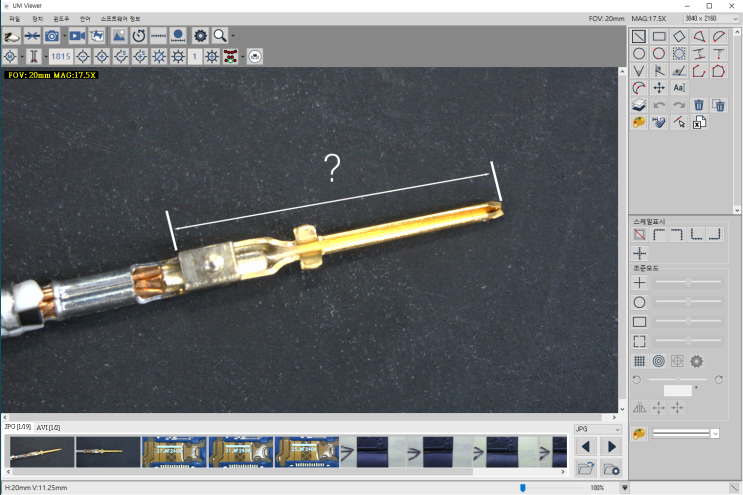Toggle the rectangle aiming mode

coord(639,322)
